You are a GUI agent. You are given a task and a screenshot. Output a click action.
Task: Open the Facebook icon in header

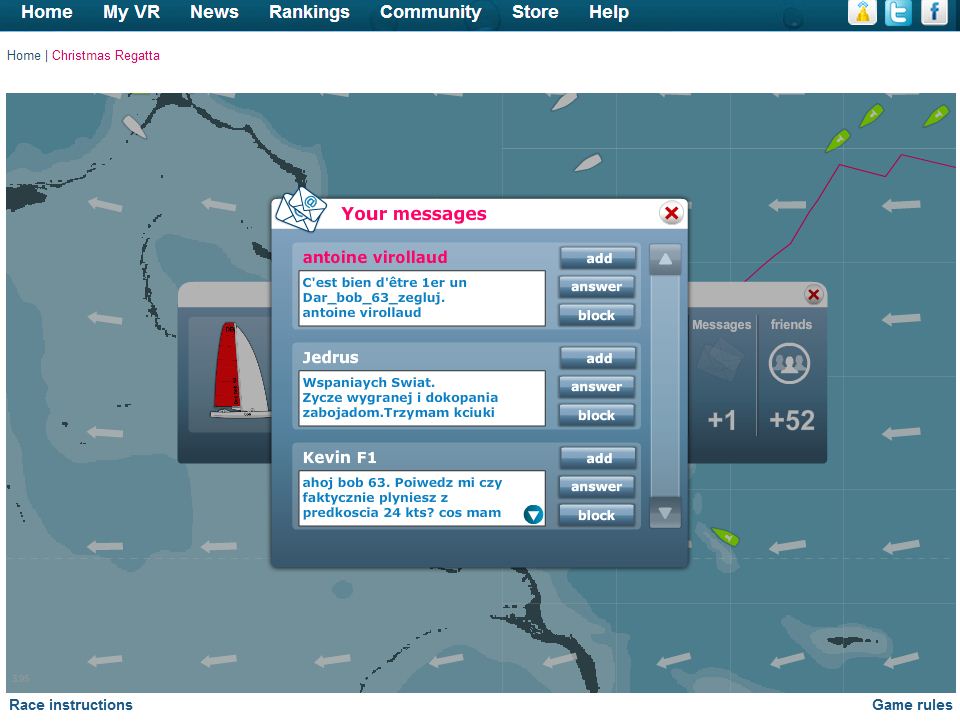pyautogui.click(x=934, y=12)
